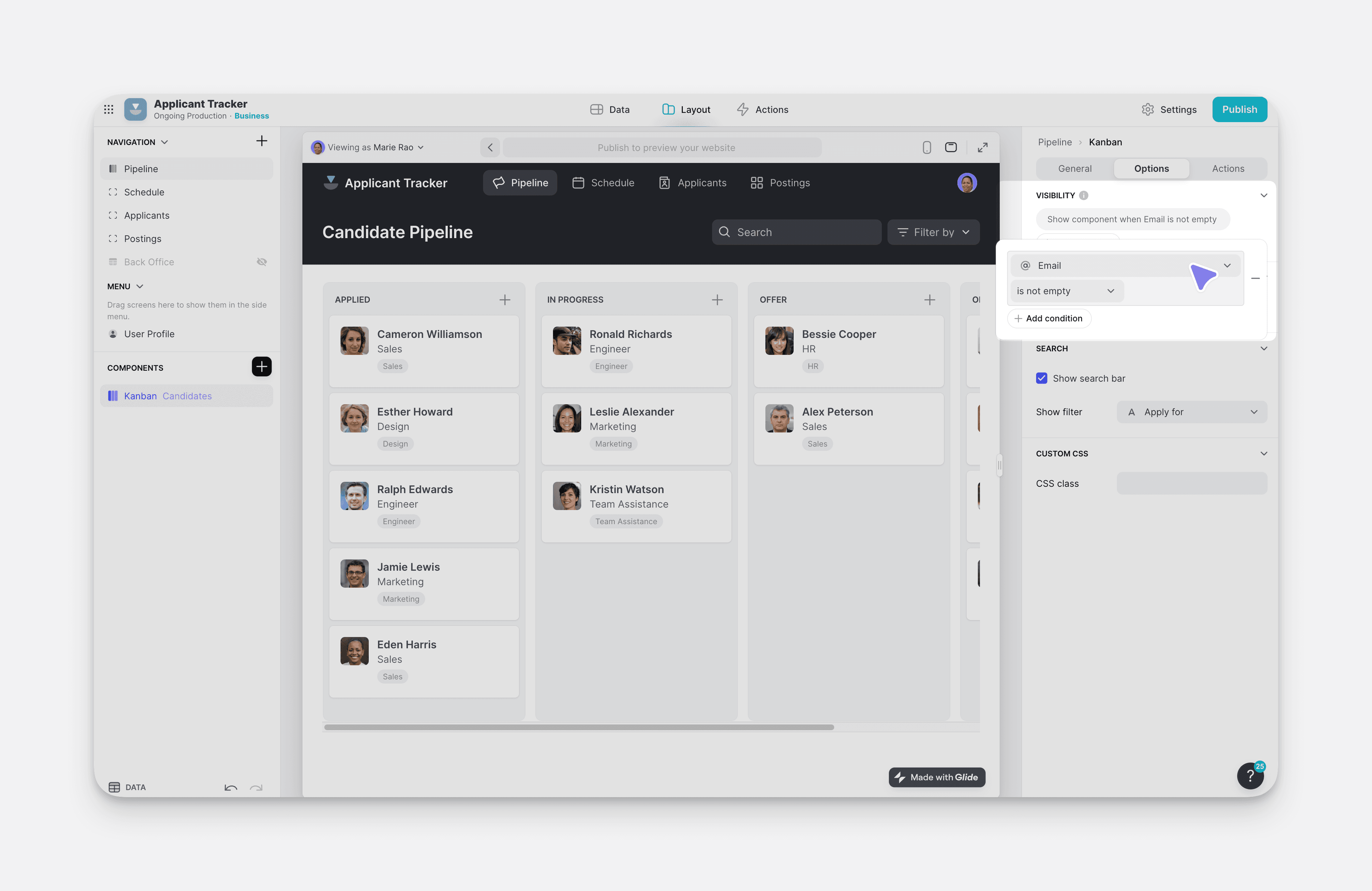Open the 'is not empty' operator dropdown
Screen dimensions: 1372x891
(x=1067, y=291)
